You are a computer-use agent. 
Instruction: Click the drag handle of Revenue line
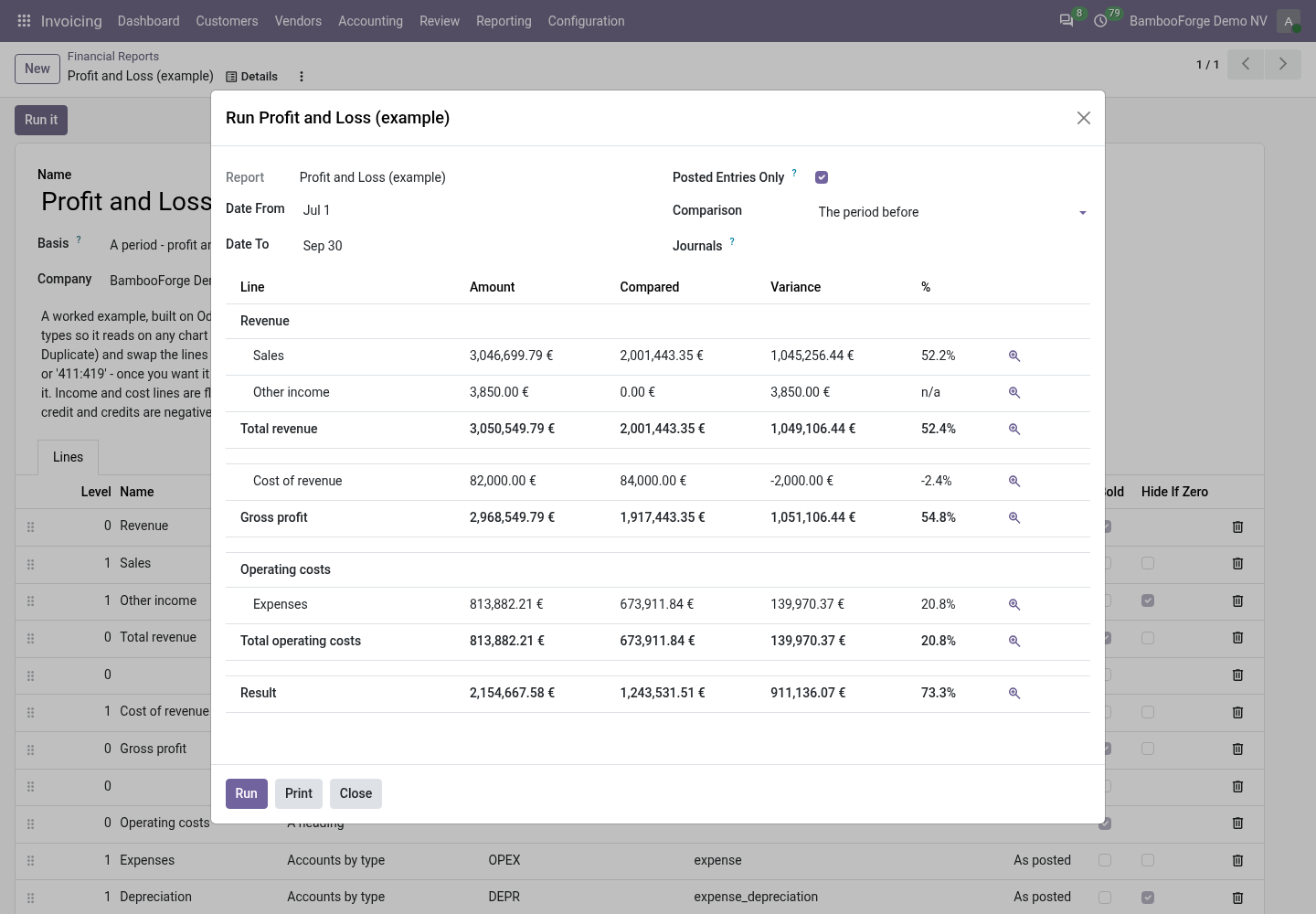30,527
